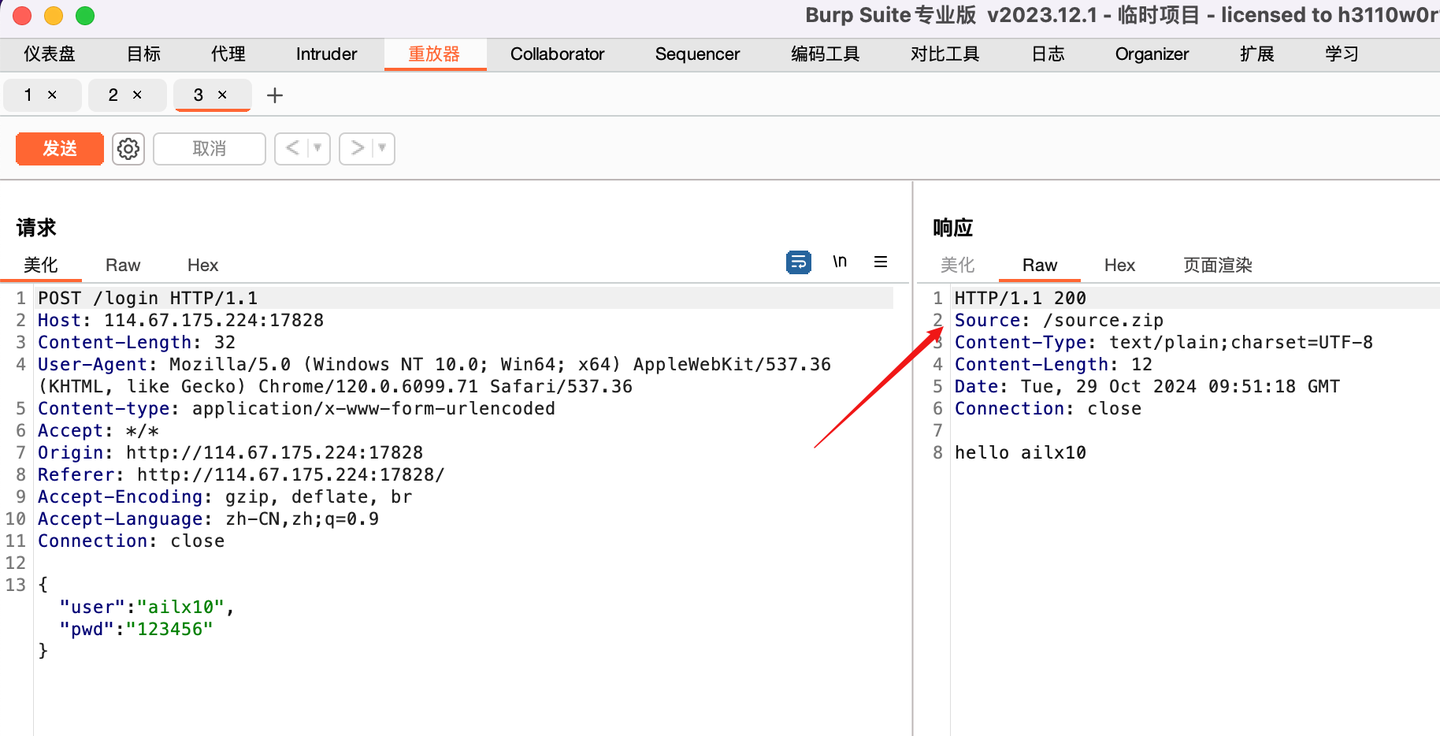Toggle word wrap in the request editor
Image resolution: width=1440 pixels, height=736 pixels.
[x=798, y=261]
